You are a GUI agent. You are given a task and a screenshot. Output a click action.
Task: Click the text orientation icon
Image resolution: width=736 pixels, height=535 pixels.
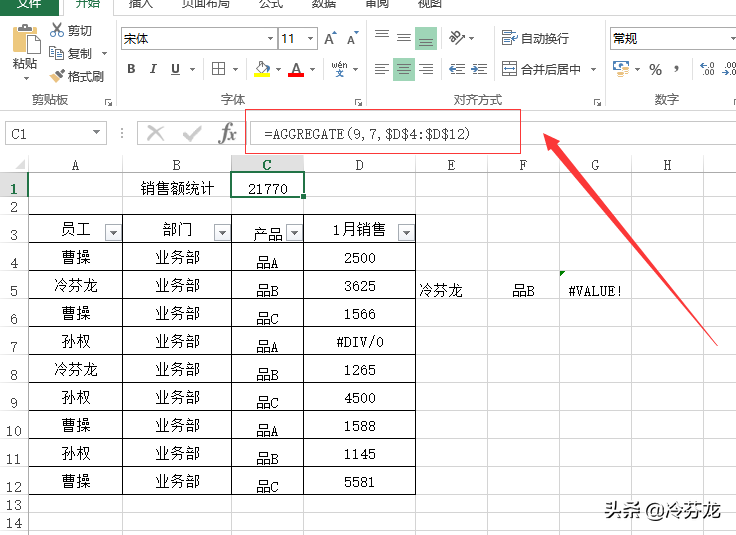[x=457, y=38]
